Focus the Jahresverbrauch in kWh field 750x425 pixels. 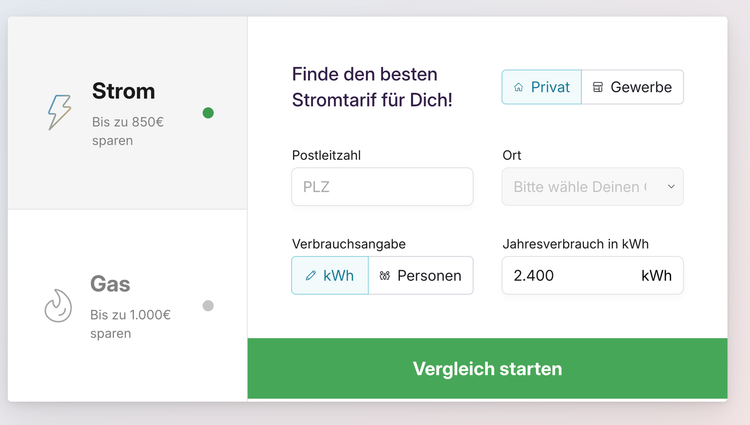tap(570, 275)
